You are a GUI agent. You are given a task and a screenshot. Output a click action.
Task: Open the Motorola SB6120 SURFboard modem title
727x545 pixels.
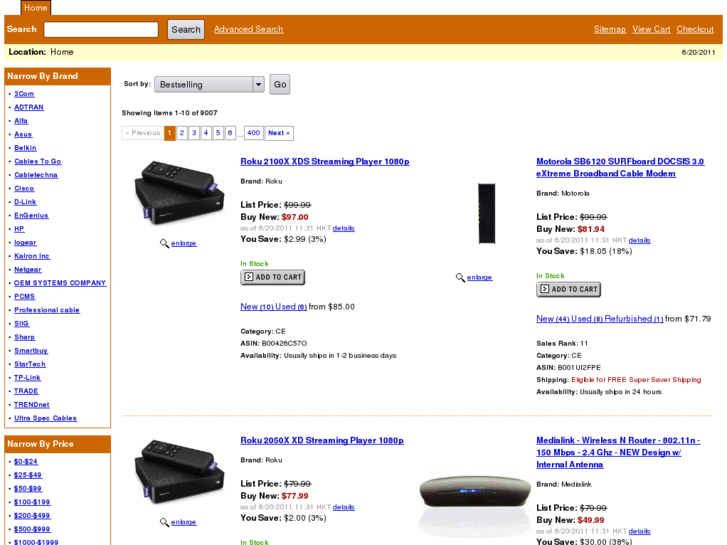point(620,167)
